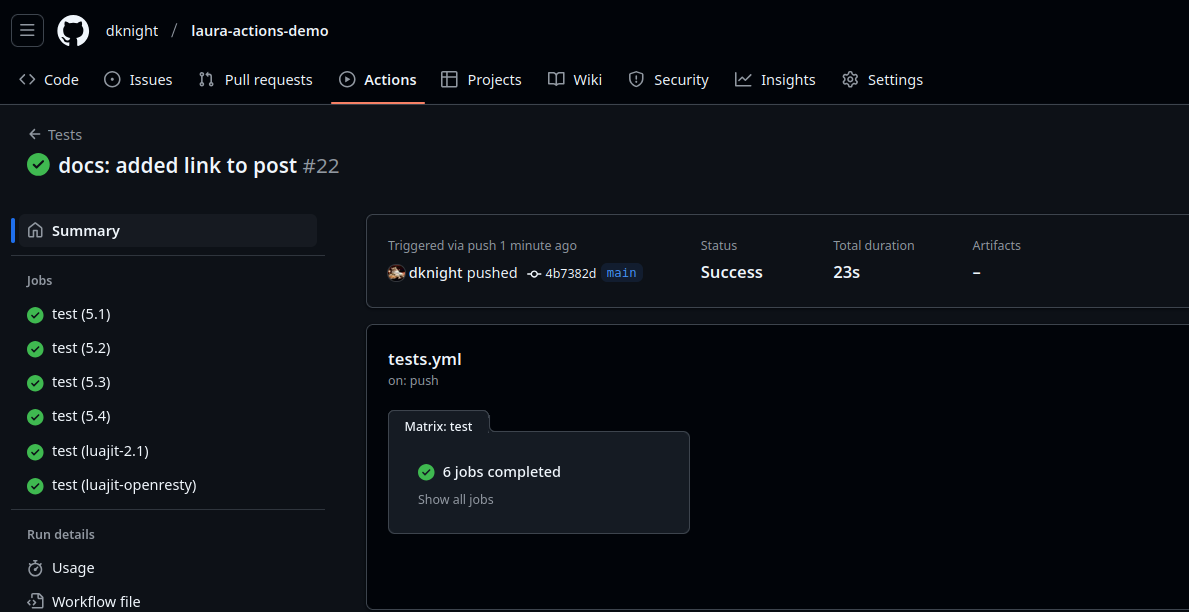The height and width of the screenshot is (612, 1189).
Task: Click the main branch label
Action: (x=622, y=273)
